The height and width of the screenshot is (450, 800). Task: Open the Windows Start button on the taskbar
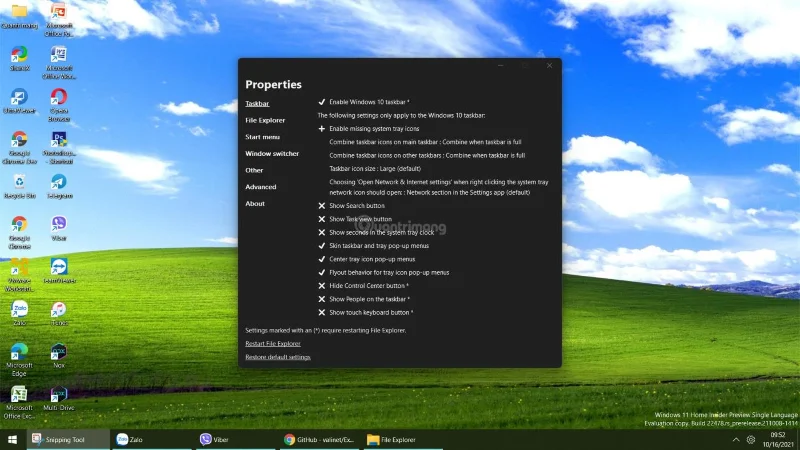click(x=13, y=439)
